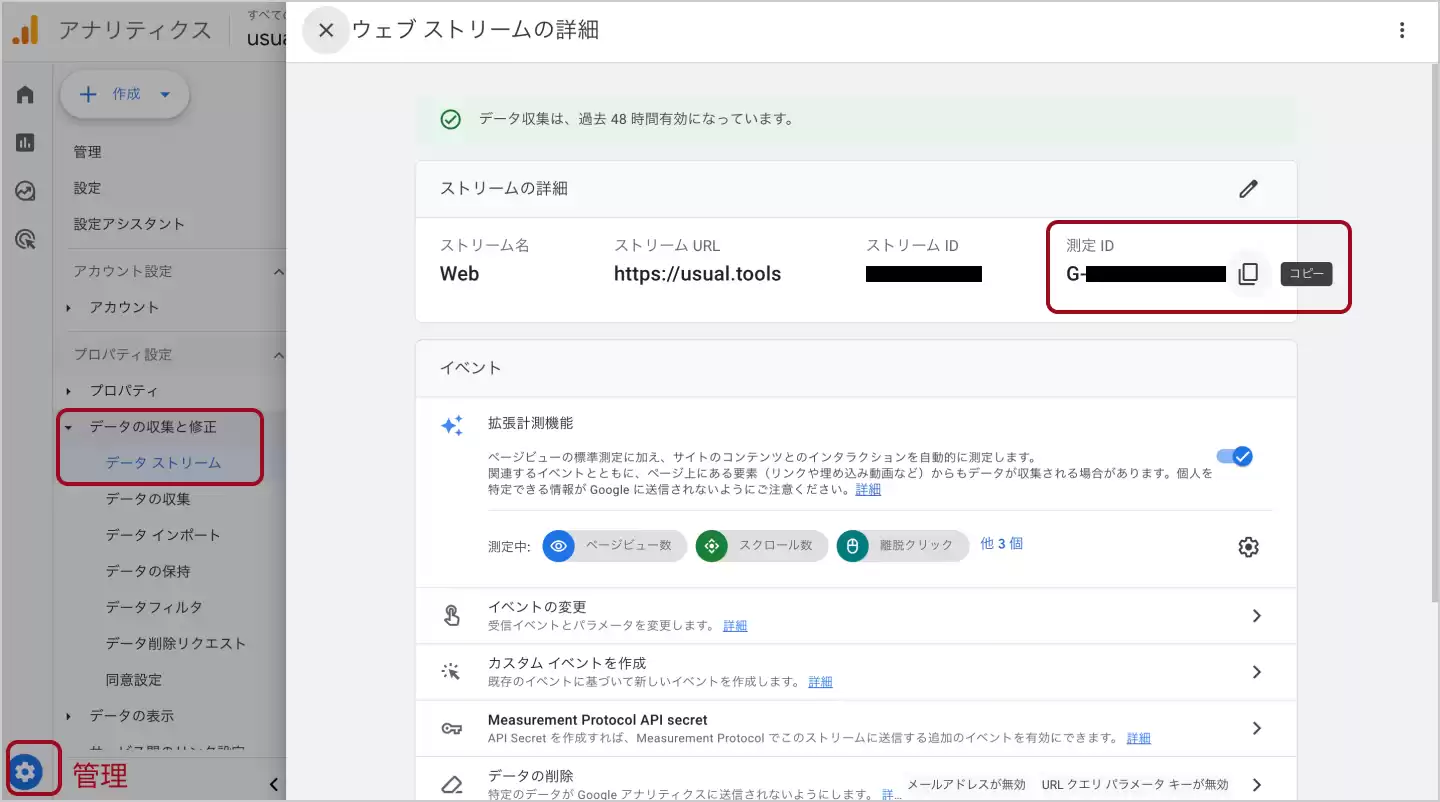Click the pencil icon to edit stream details
The height and width of the screenshot is (802, 1440).
[1248, 189]
